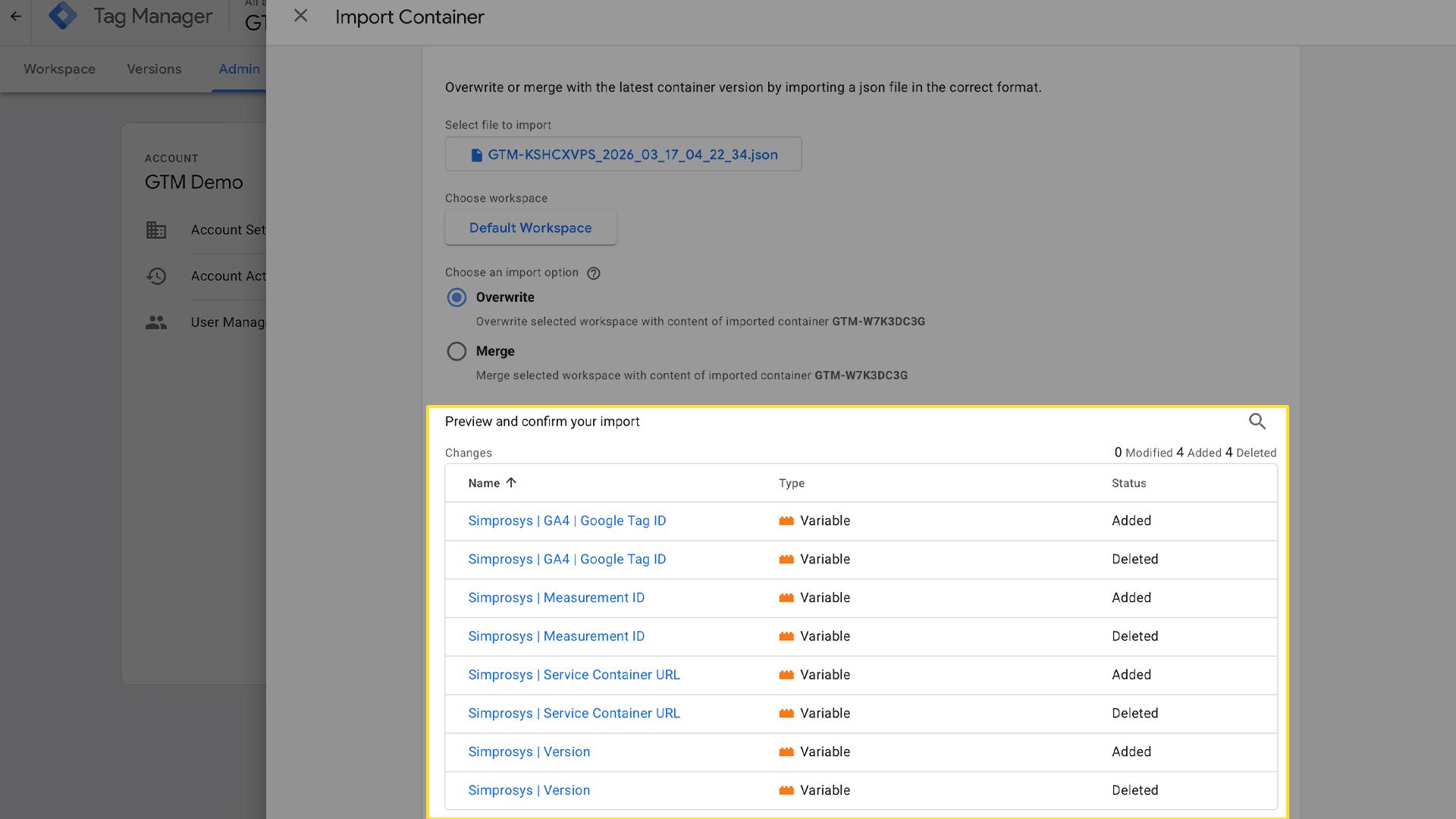1456x819 pixels.
Task: Click the Tag Manager logo icon
Action: [64, 15]
